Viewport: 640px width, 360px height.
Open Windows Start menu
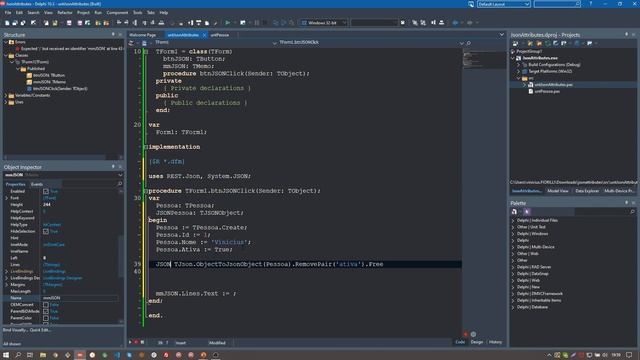[x=6, y=355]
